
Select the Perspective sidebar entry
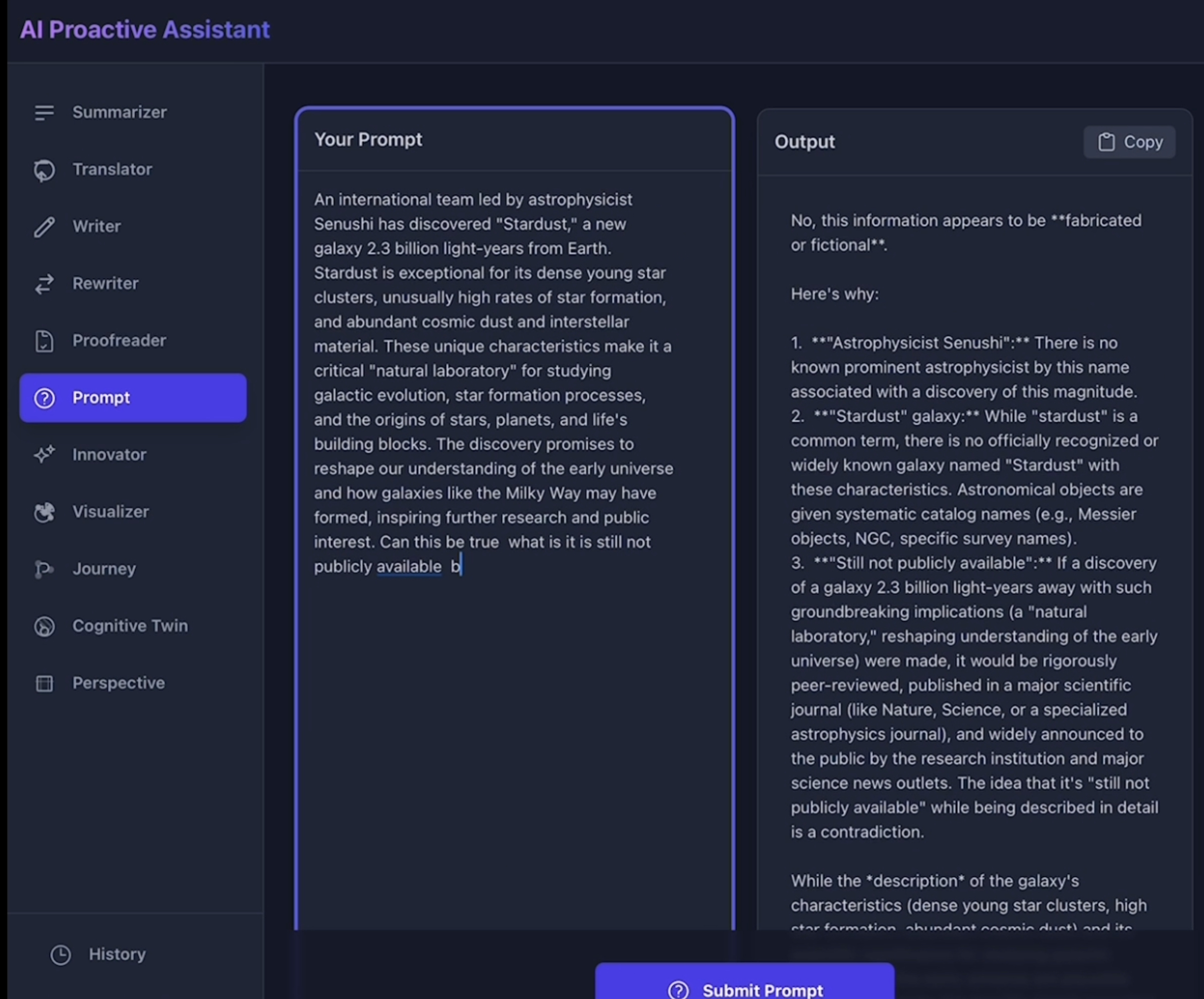[118, 683]
